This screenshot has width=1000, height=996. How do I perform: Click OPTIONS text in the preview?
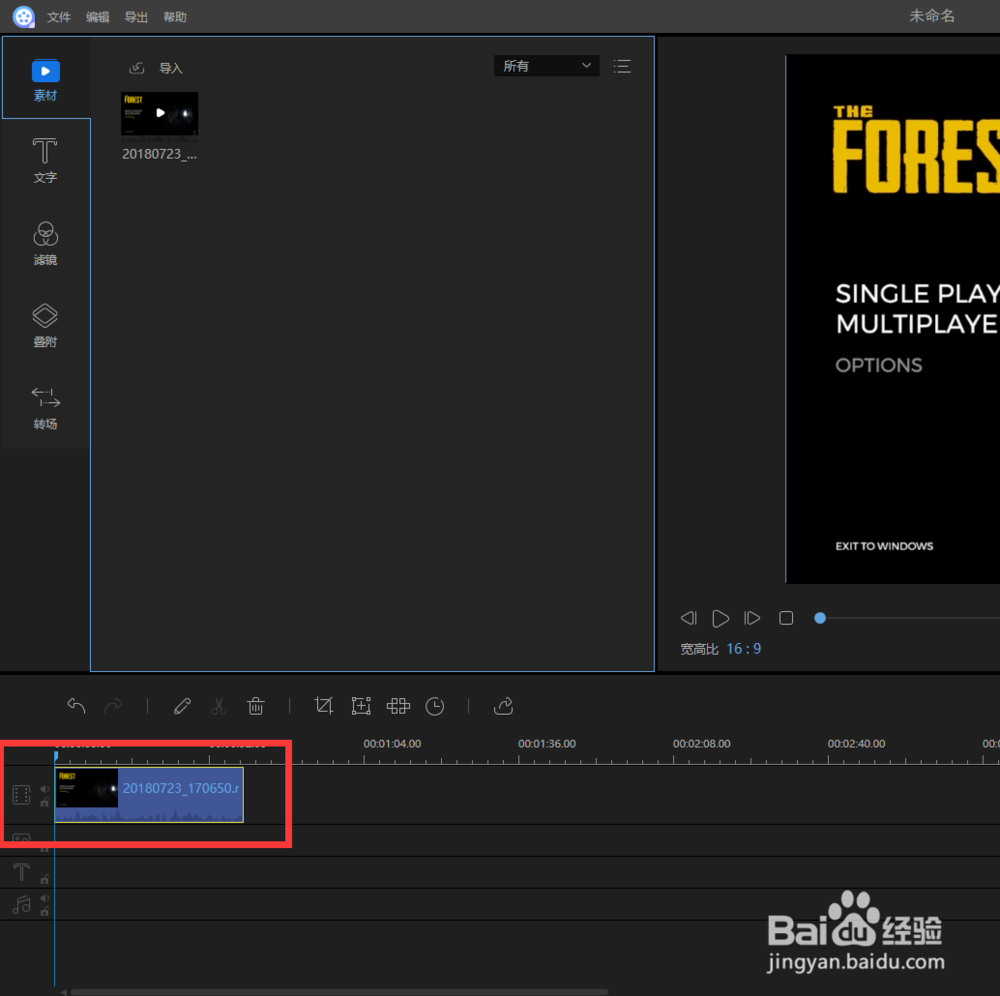(x=879, y=365)
